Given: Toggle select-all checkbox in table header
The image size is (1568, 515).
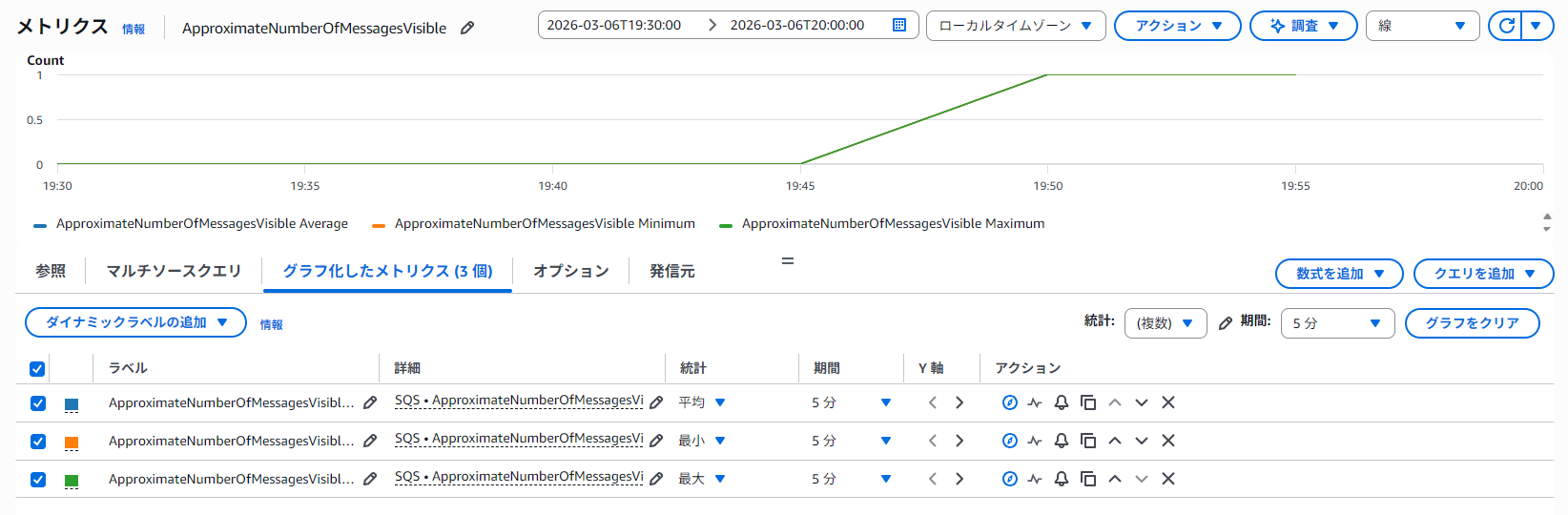Looking at the screenshot, I should (37, 369).
